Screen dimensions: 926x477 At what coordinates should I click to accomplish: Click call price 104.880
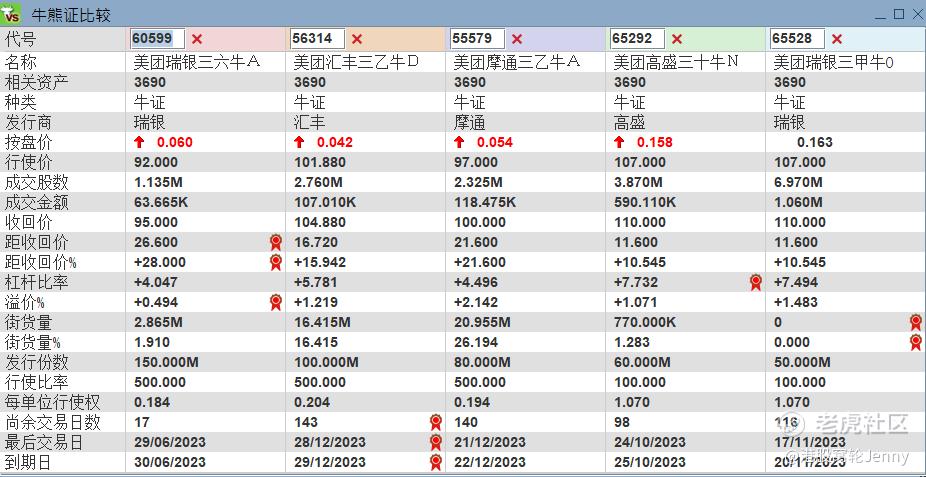pos(320,223)
